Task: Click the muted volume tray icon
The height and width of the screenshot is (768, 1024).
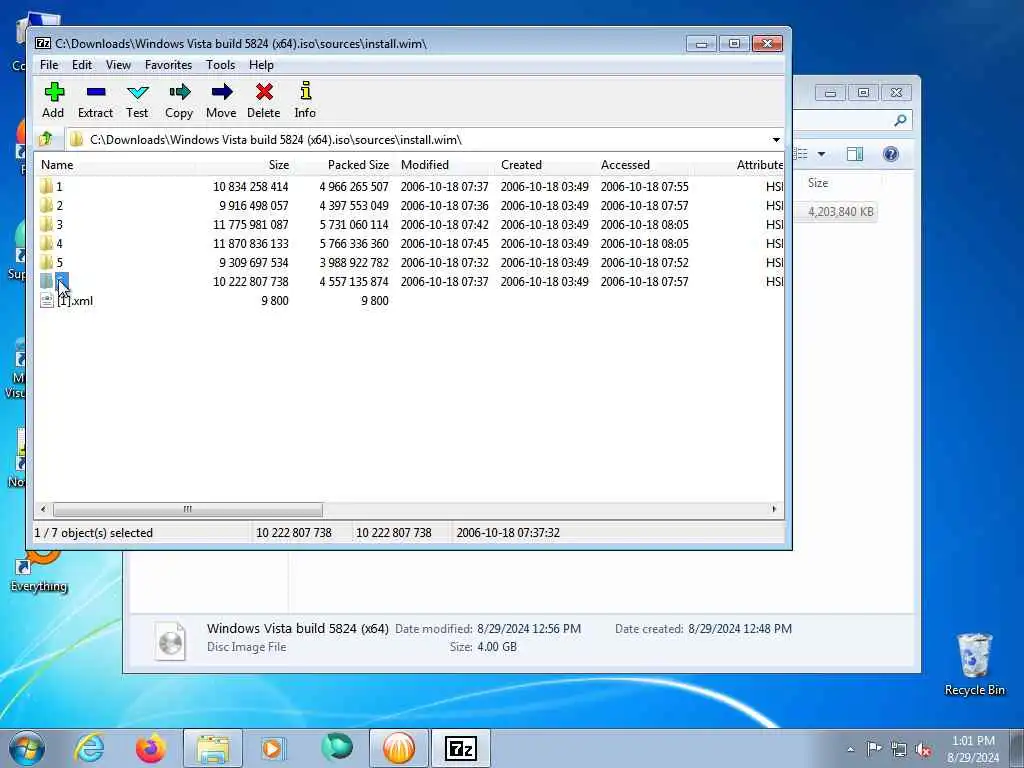Action: coord(923,750)
